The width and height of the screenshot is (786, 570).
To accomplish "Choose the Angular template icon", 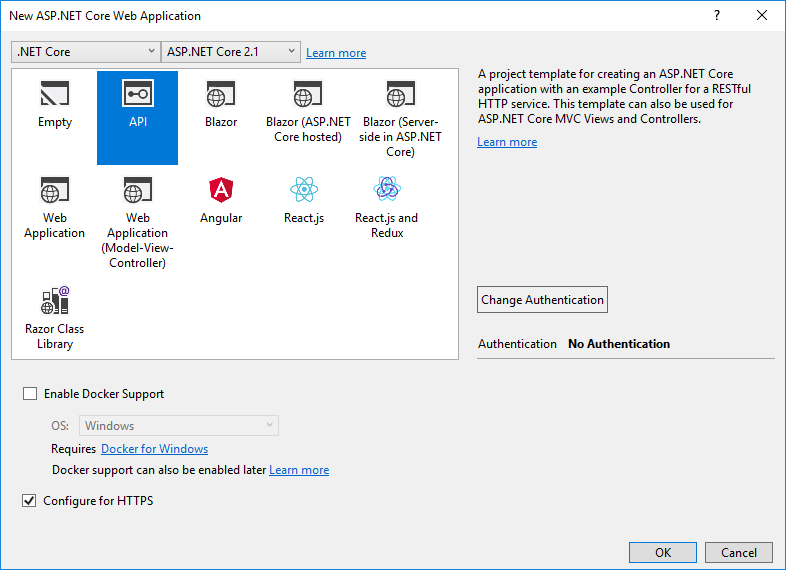I will click(x=221, y=189).
